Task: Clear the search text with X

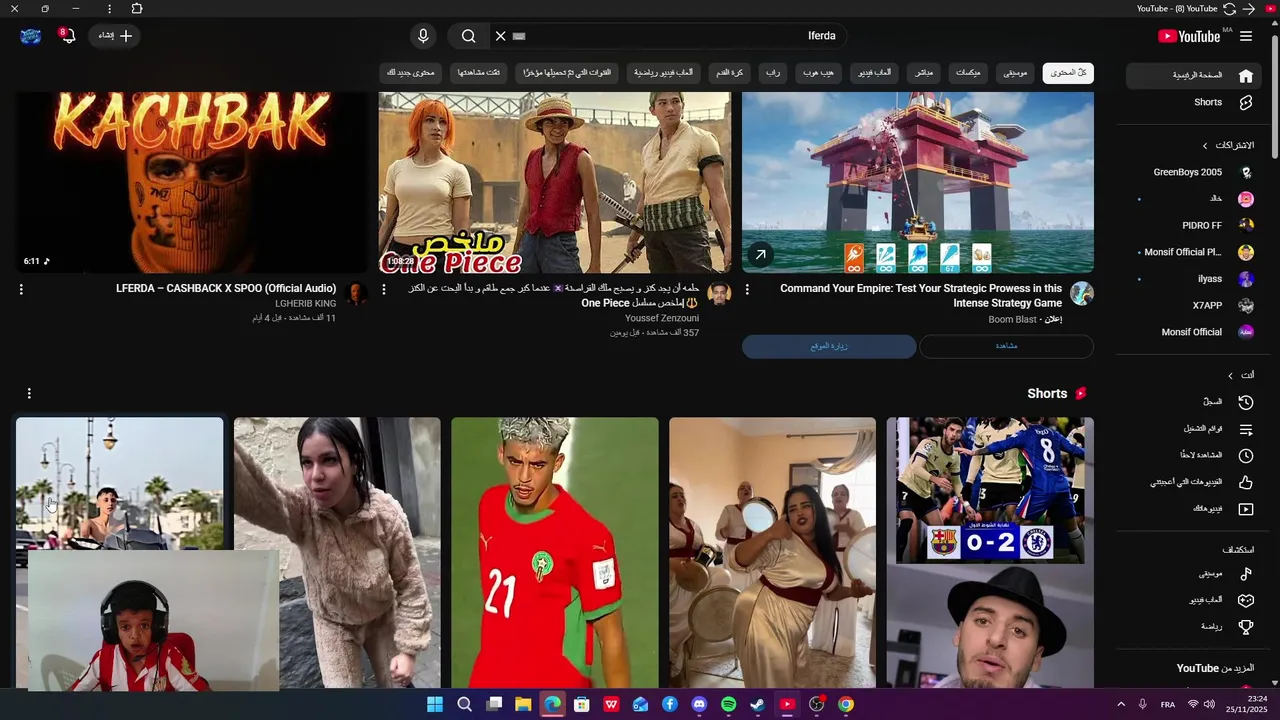Action: pos(501,36)
